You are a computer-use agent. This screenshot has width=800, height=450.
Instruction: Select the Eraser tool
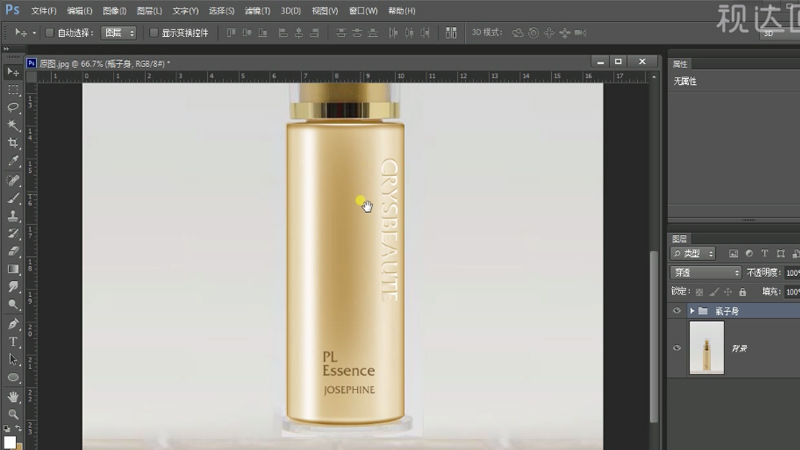(13, 252)
